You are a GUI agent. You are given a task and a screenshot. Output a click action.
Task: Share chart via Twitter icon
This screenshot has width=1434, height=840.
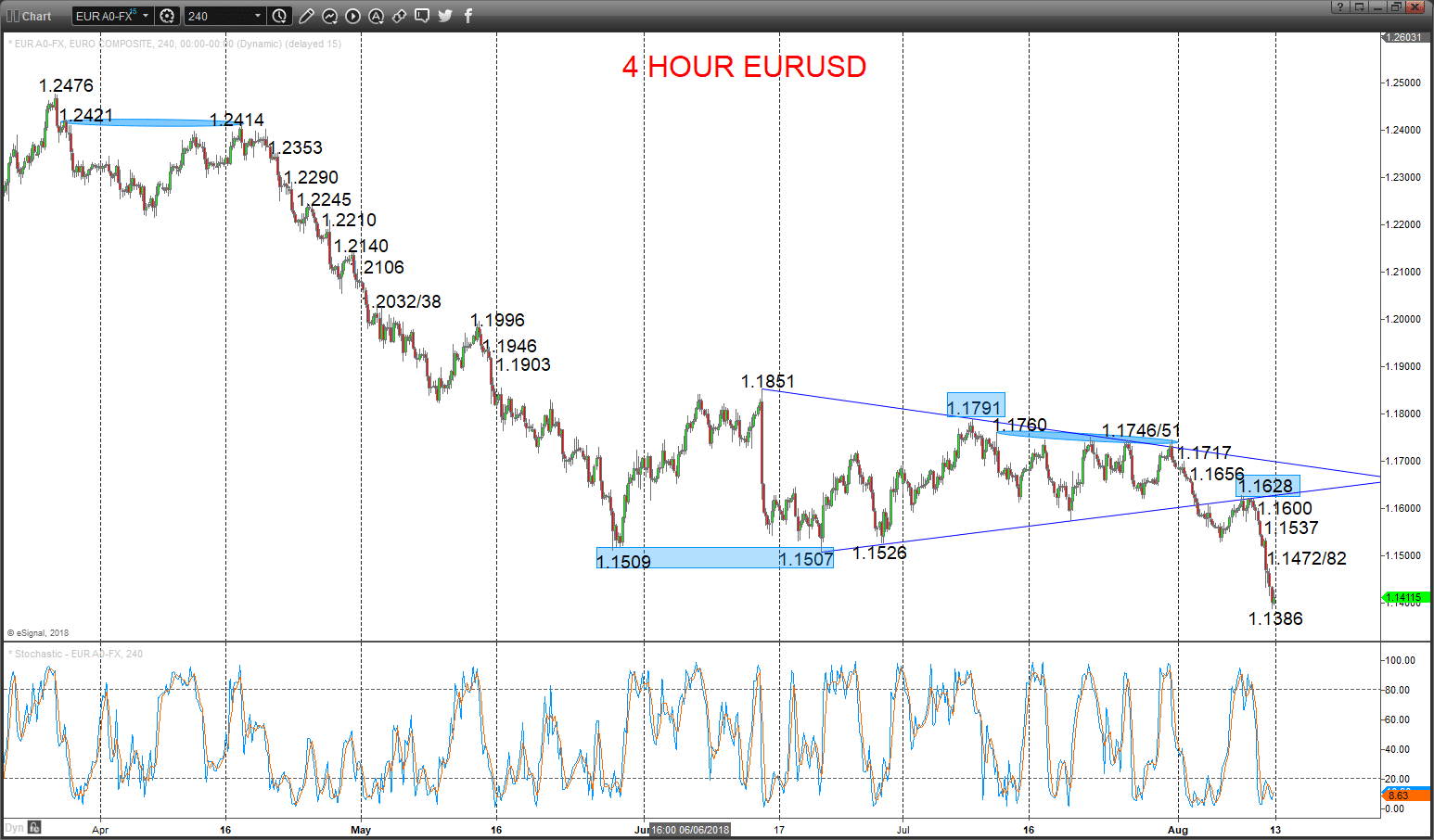445,16
